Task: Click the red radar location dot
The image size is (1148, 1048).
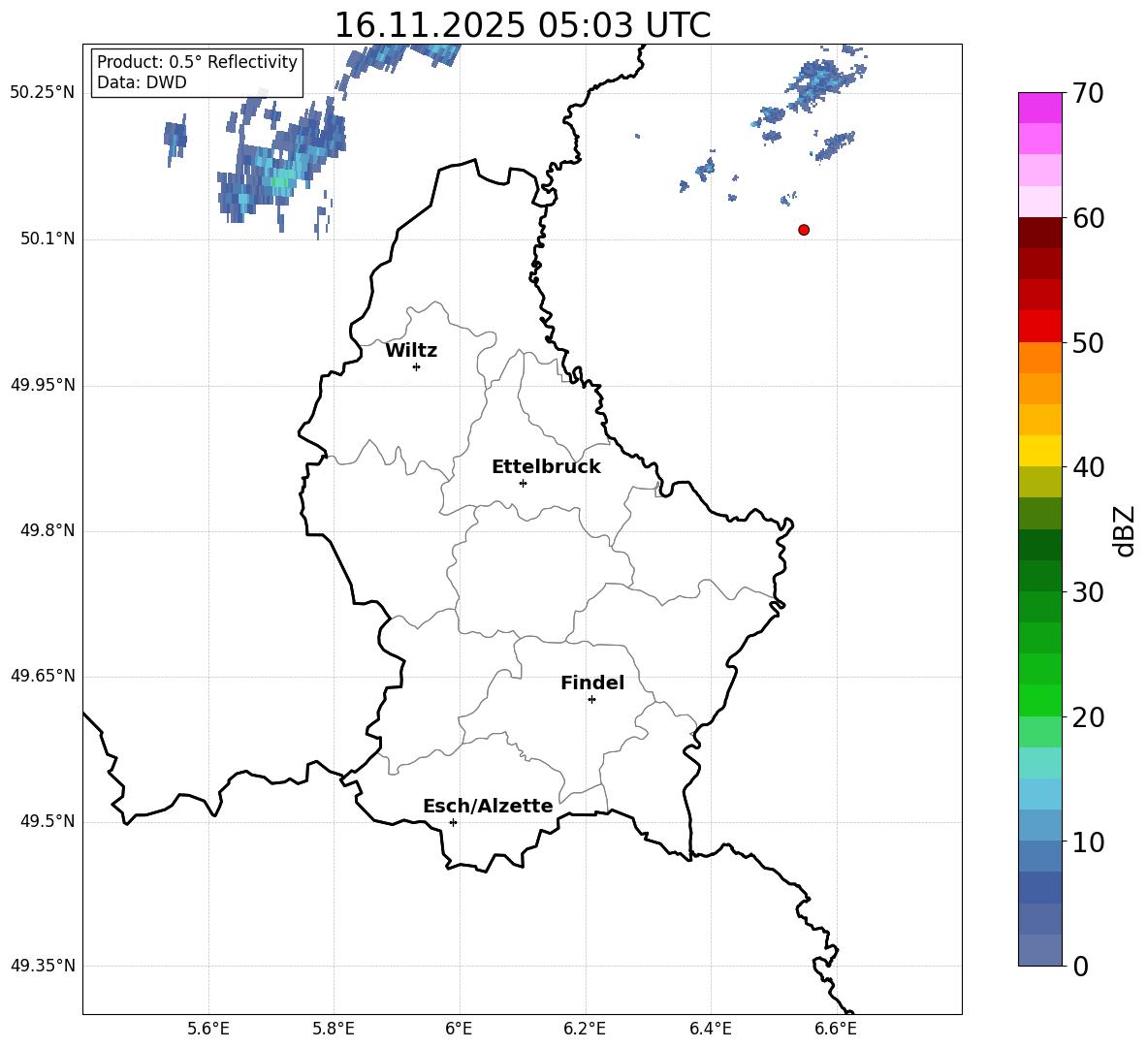Action: tap(804, 230)
